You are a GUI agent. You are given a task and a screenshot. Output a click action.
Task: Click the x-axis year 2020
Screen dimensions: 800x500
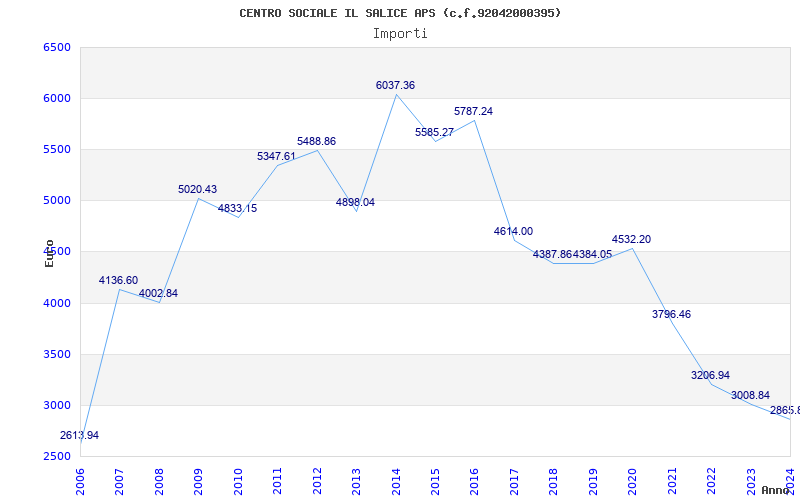coord(633,482)
